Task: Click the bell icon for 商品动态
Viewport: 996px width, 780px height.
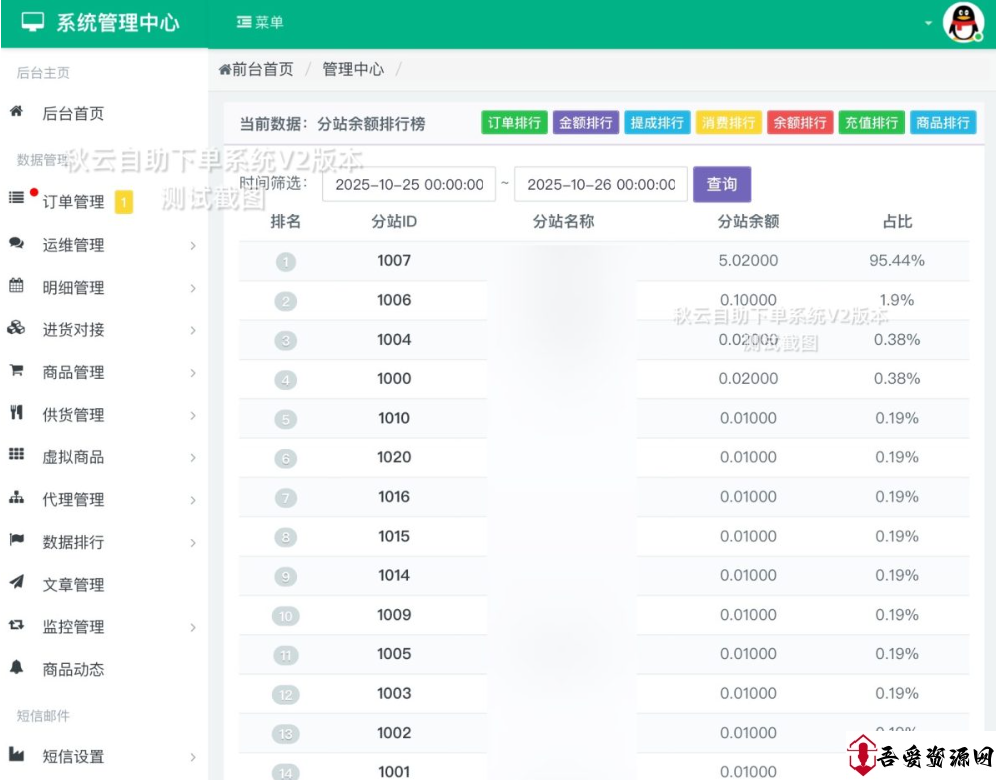Action: coord(16,668)
